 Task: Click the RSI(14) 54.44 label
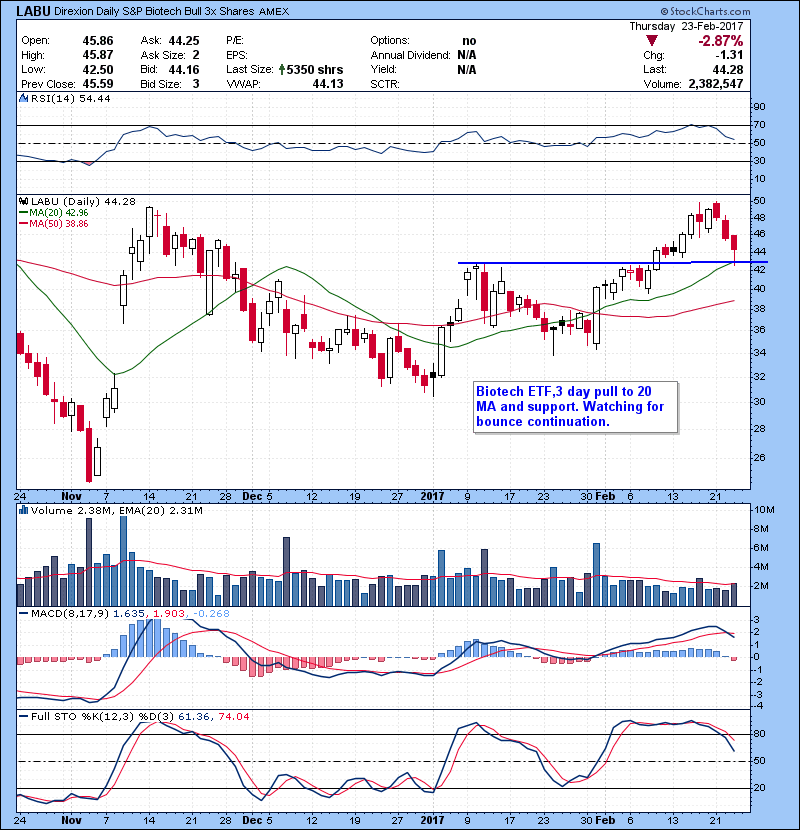point(71,98)
